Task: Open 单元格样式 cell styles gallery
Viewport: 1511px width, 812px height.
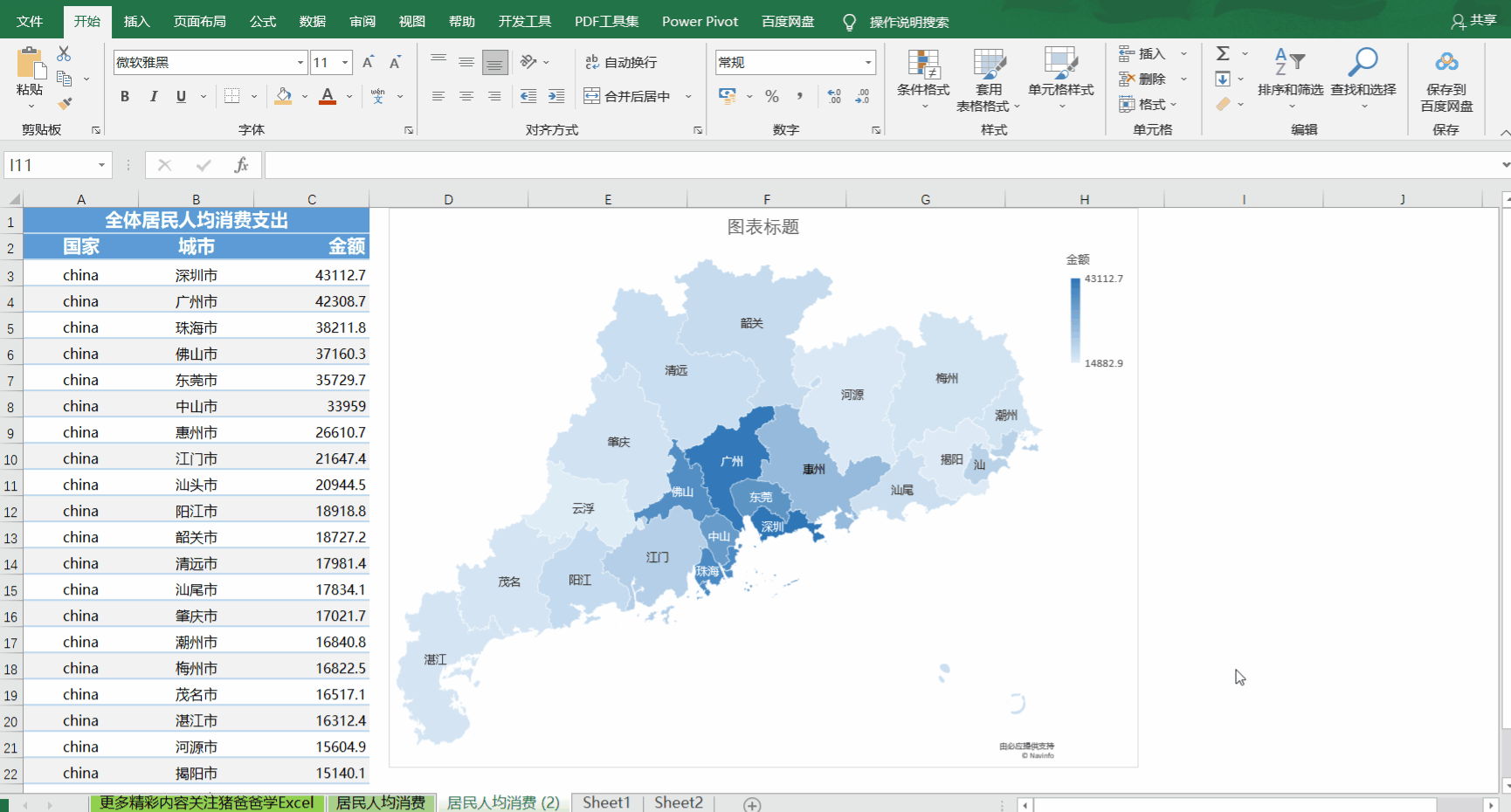Action: click(x=1060, y=79)
